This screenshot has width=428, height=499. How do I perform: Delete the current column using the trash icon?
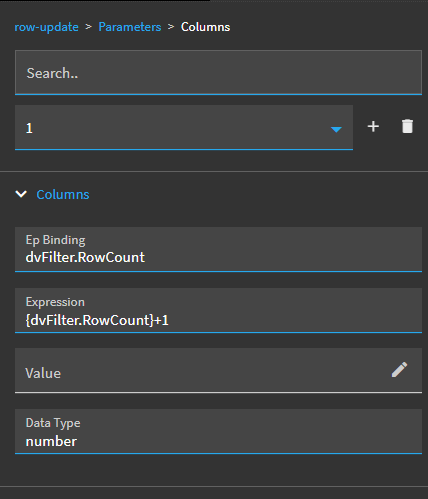coord(407,126)
